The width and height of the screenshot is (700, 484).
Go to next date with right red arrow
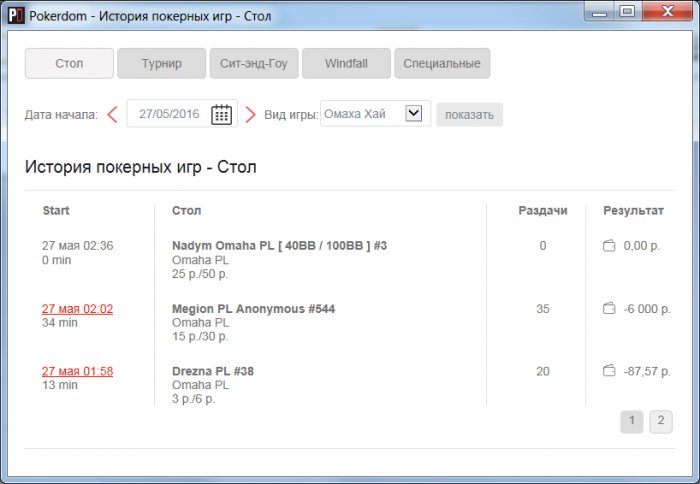point(250,114)
